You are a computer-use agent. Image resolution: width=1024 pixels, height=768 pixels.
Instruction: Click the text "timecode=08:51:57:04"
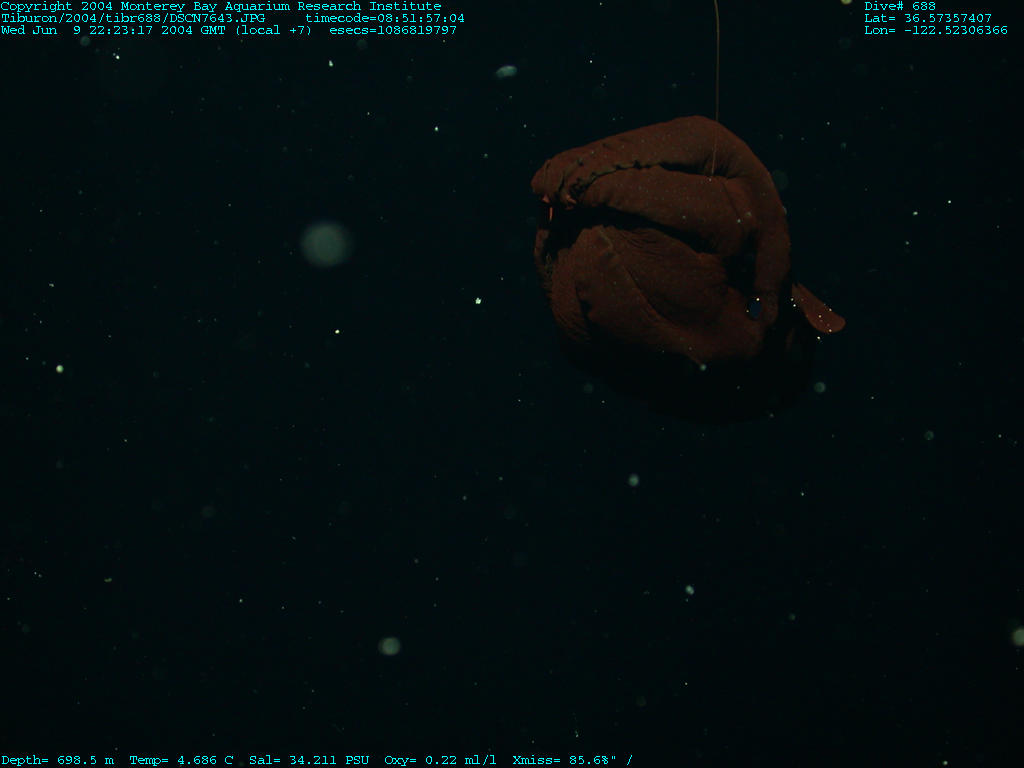[385, 18]
